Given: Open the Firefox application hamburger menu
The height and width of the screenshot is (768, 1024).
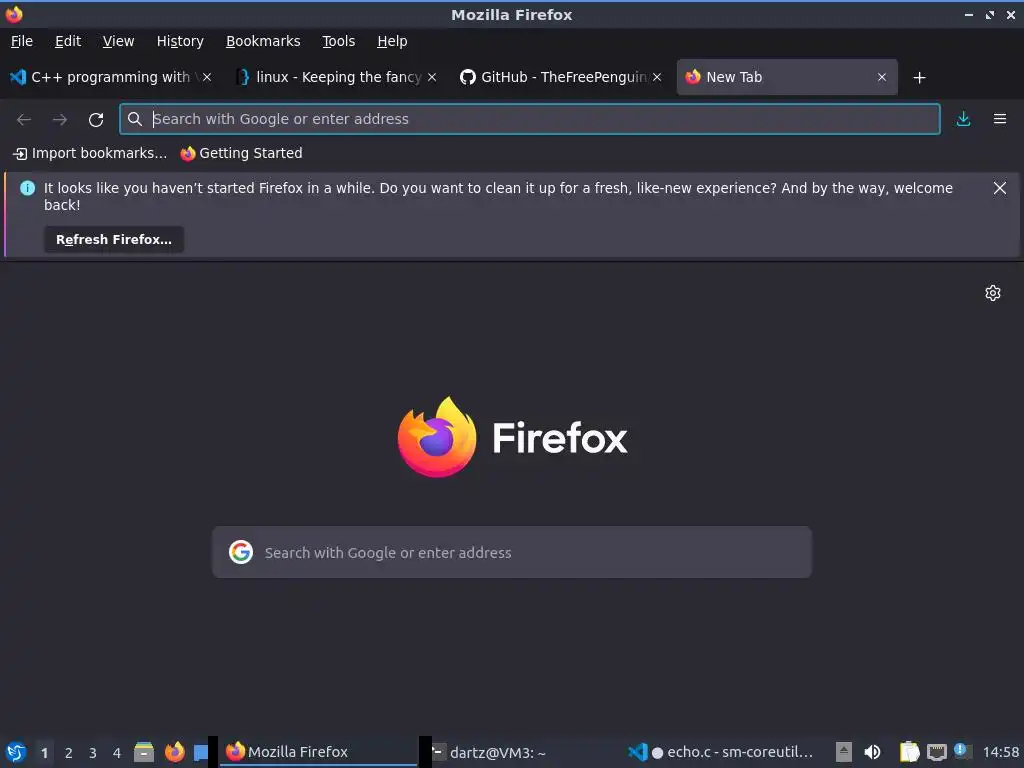Looking at the screenshot, I should click(1000, 119).
